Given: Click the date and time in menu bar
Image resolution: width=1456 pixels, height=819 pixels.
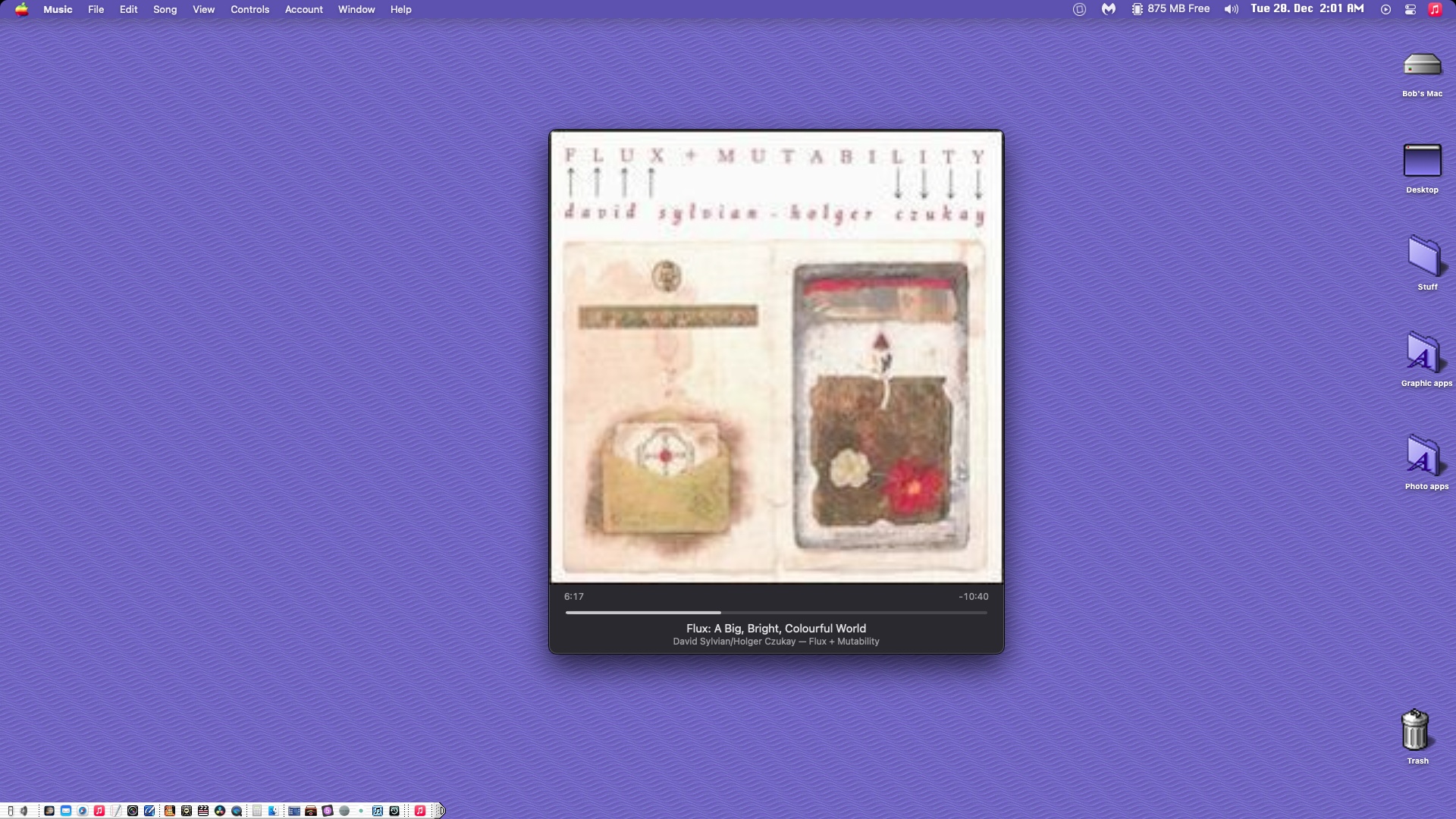Looking at the screenshot, I should coord(1307,8).
